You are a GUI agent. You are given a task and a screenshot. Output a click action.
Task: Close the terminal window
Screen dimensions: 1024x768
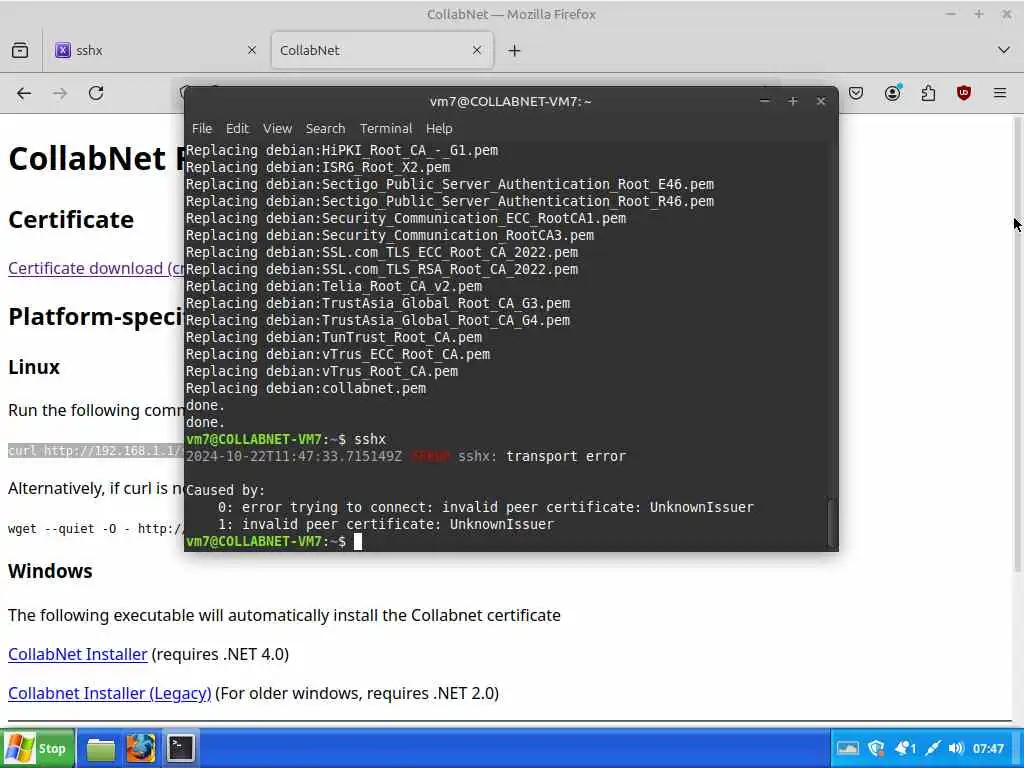[821, 101]
